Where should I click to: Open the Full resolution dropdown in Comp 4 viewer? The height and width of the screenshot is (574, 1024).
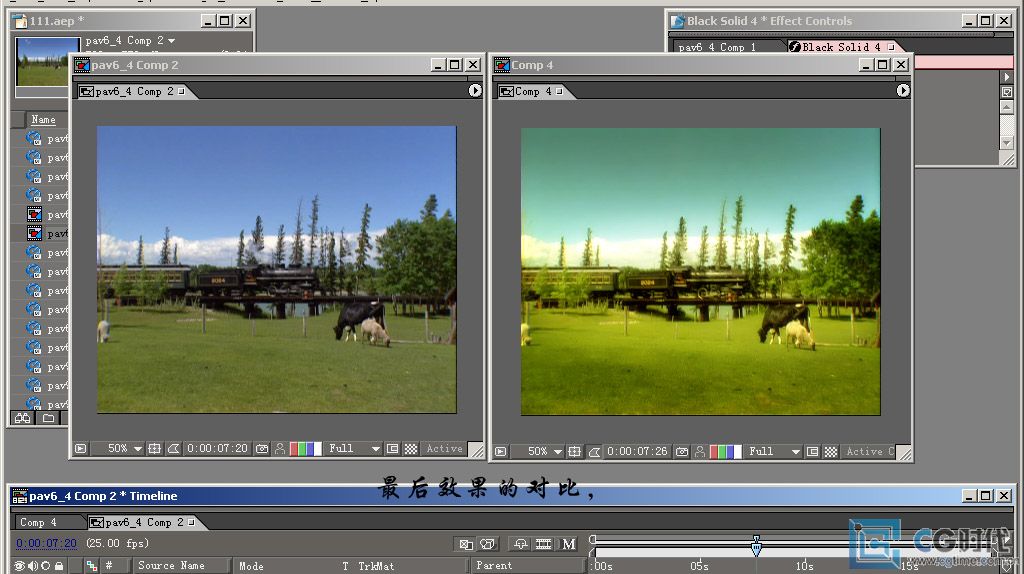[774, 451]
